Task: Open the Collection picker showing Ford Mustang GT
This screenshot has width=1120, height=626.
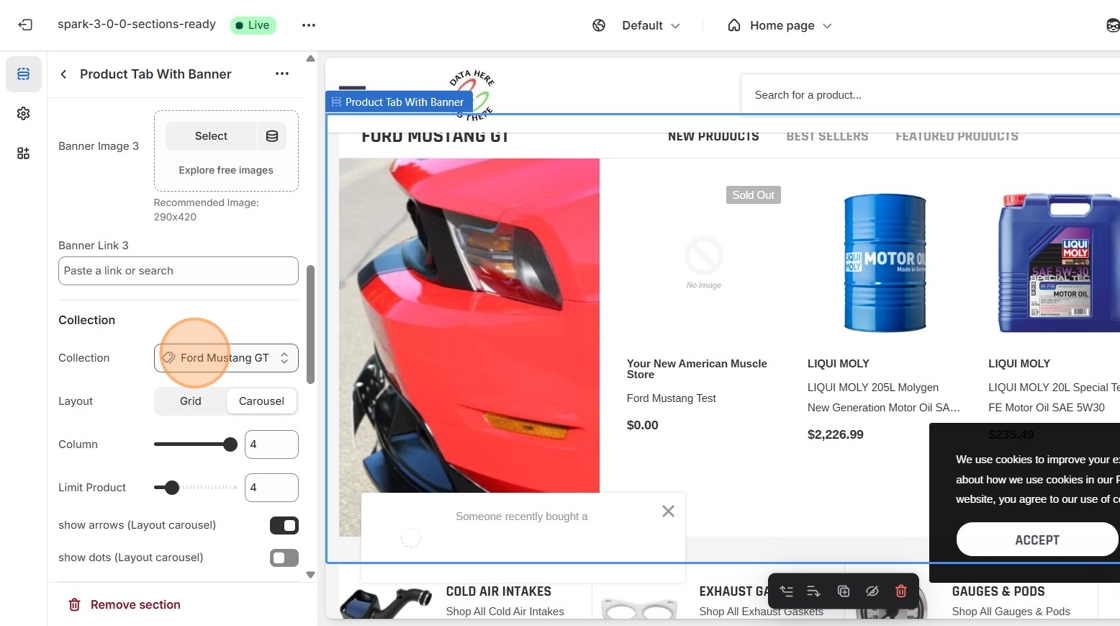Action: (226, 358)
